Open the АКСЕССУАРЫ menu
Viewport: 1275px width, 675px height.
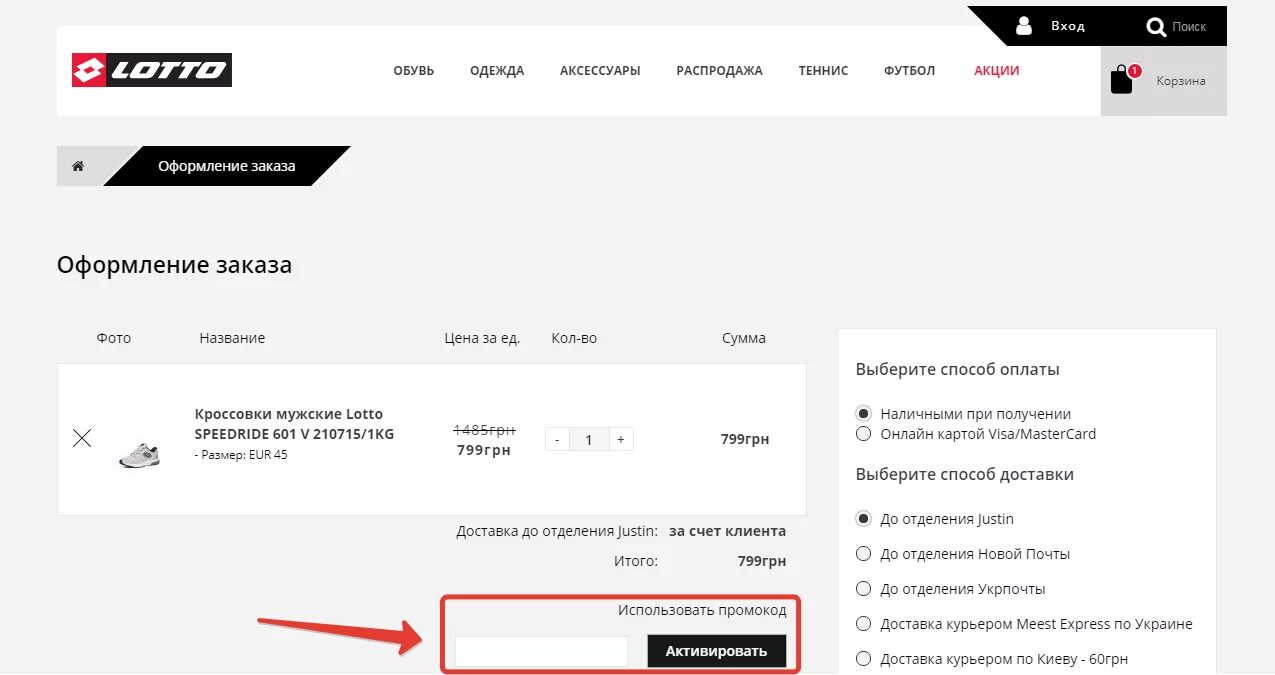pos(600,71)
